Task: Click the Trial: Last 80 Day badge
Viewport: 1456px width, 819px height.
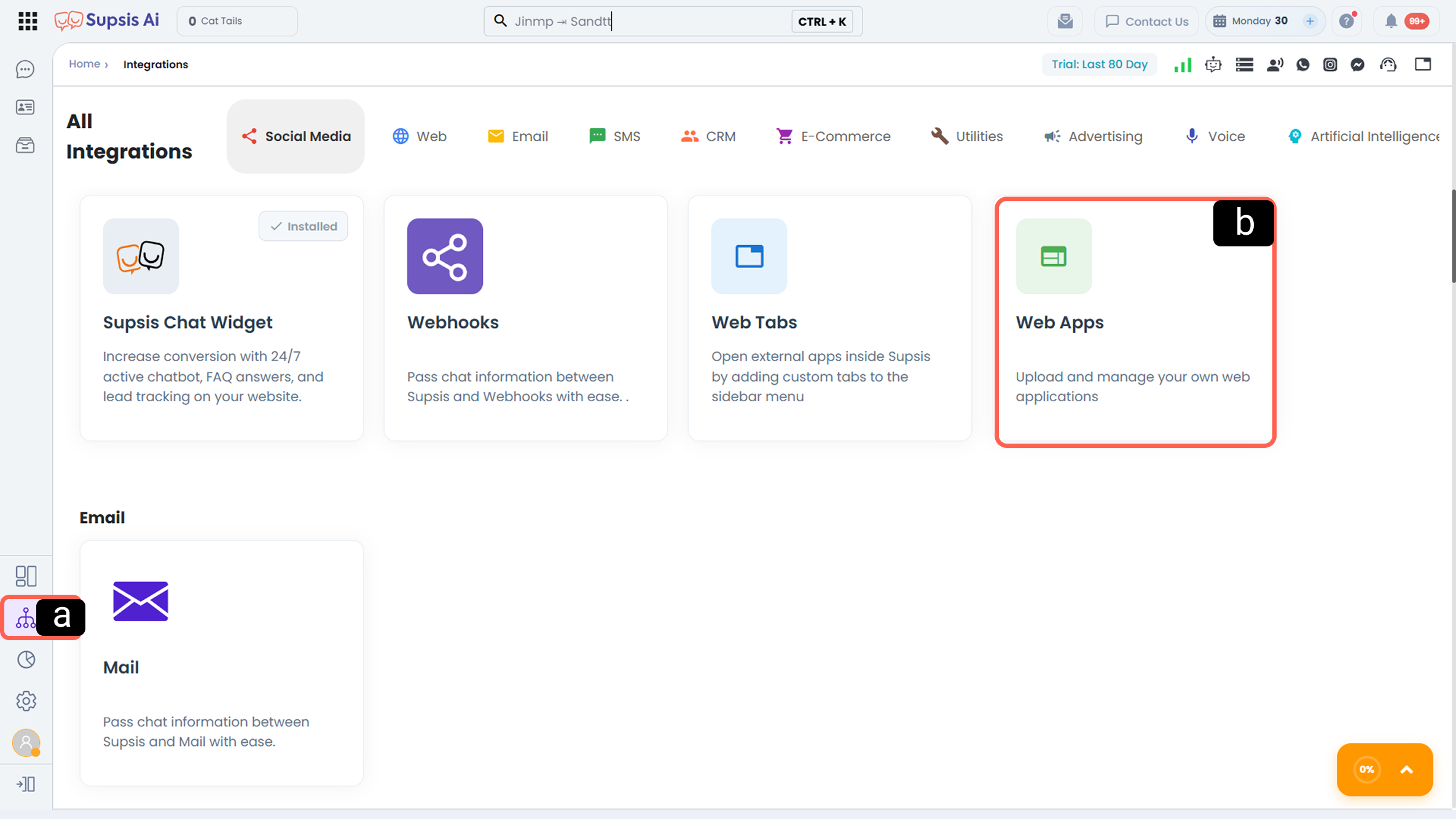Action: point(1099,65)
